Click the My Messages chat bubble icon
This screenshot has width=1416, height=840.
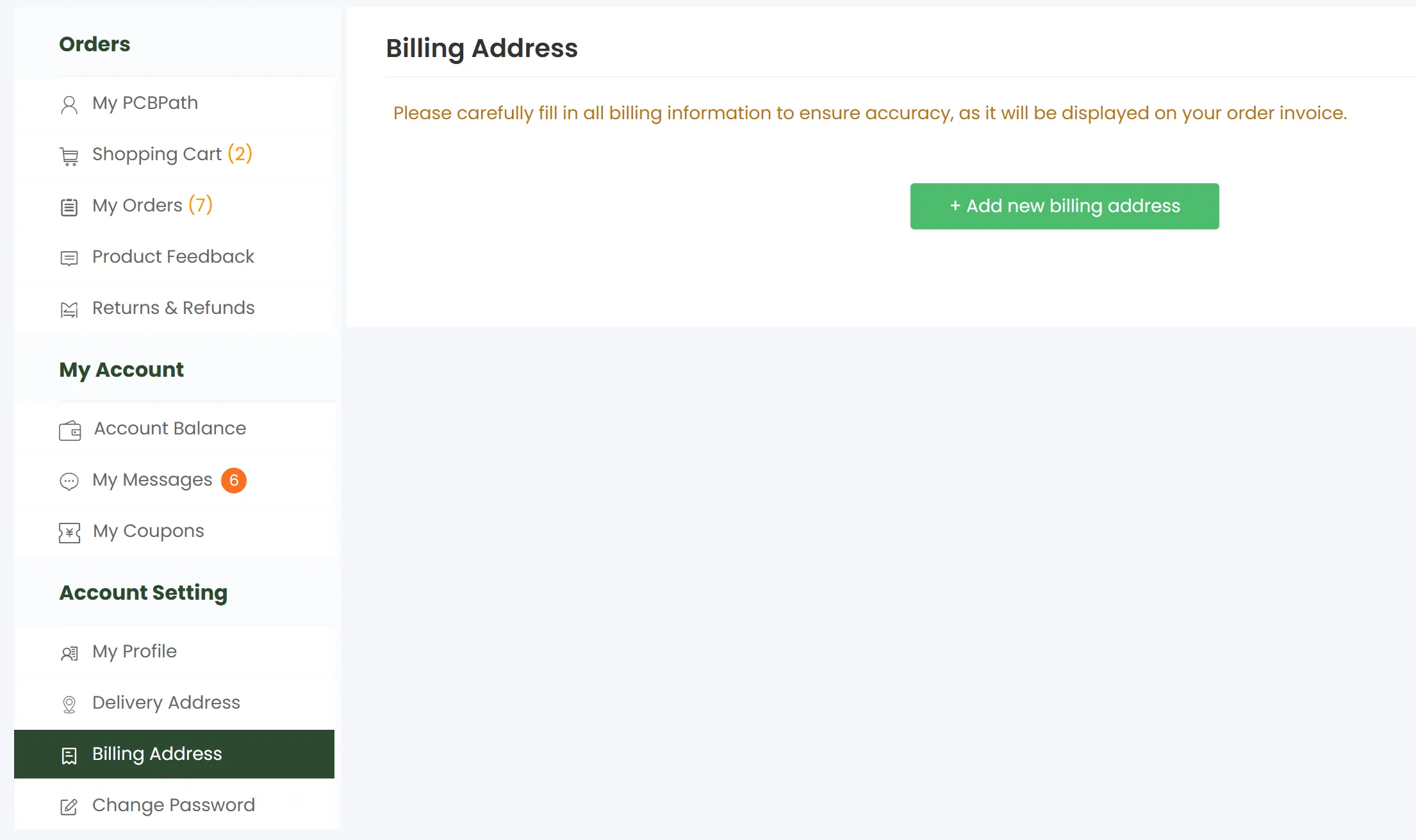click(69, 481)
